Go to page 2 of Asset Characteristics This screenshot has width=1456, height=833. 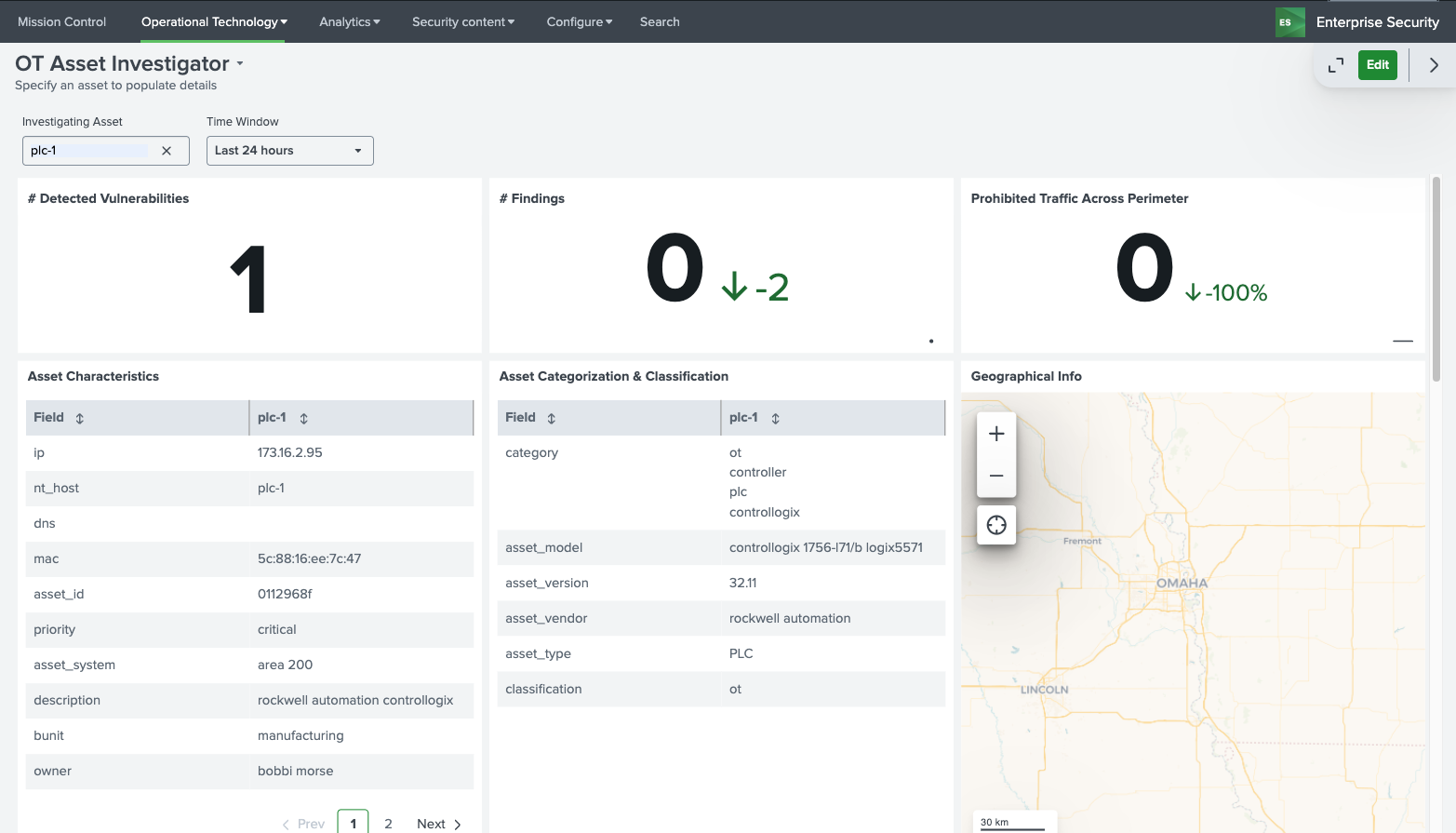coord(388,824)
